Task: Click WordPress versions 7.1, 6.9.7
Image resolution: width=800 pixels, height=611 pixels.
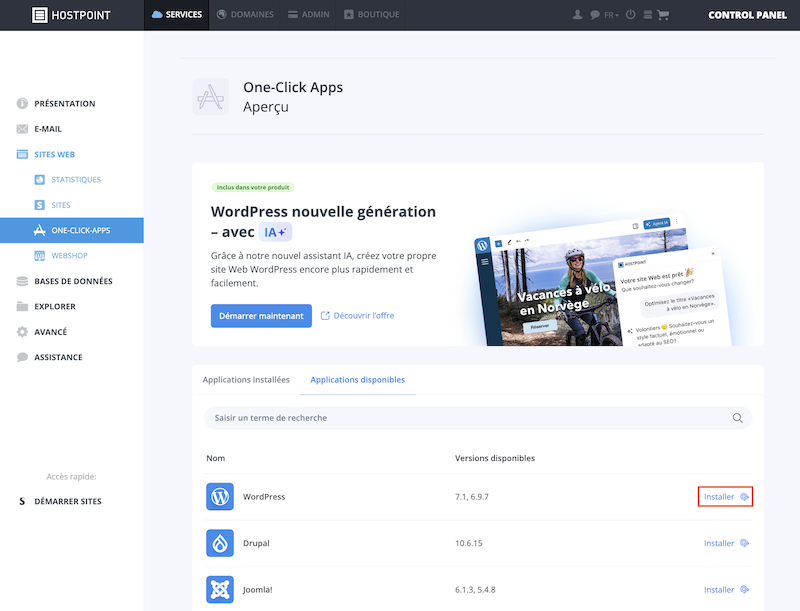Action: point(472,497)
